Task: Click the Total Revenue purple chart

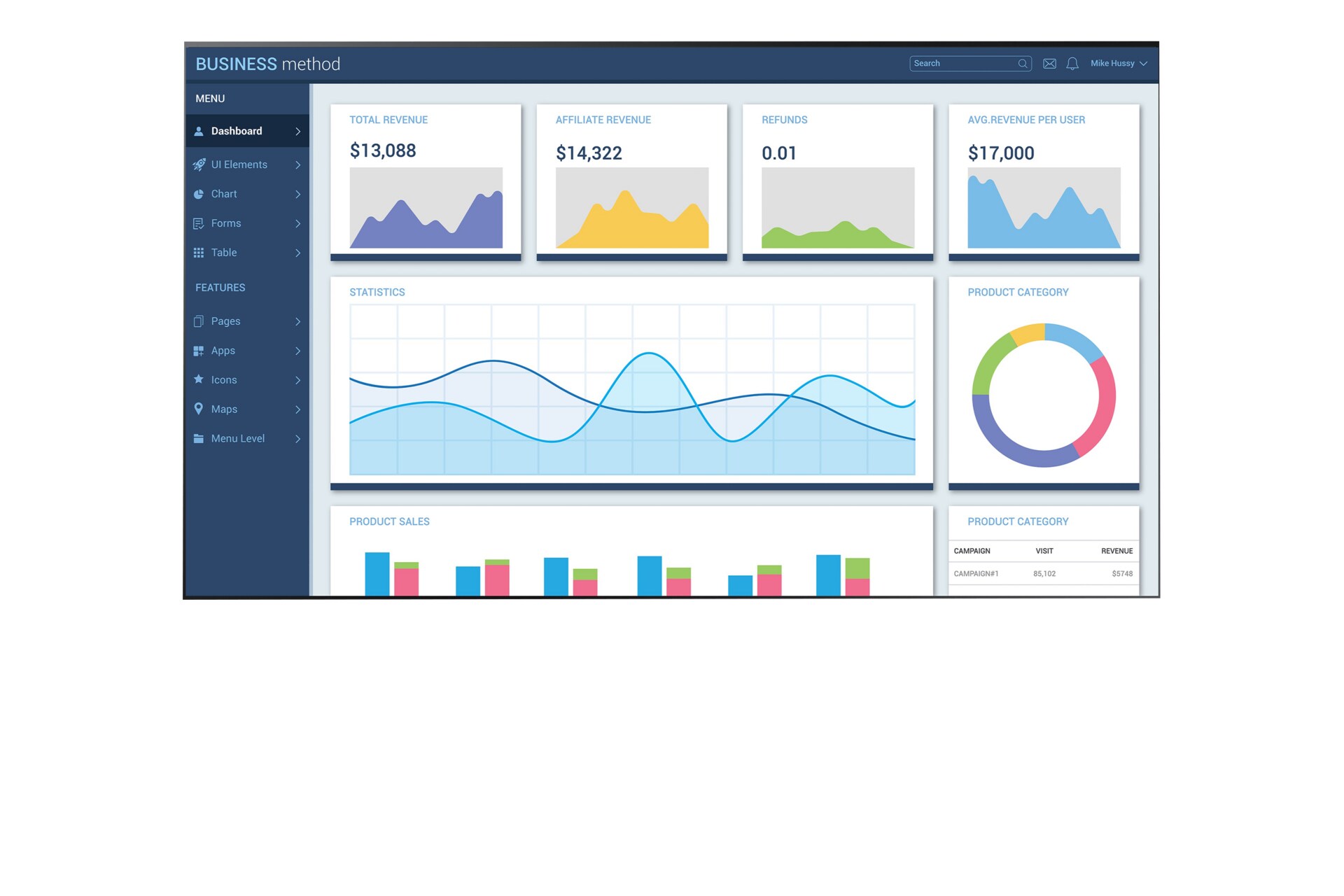Action: 426,207
